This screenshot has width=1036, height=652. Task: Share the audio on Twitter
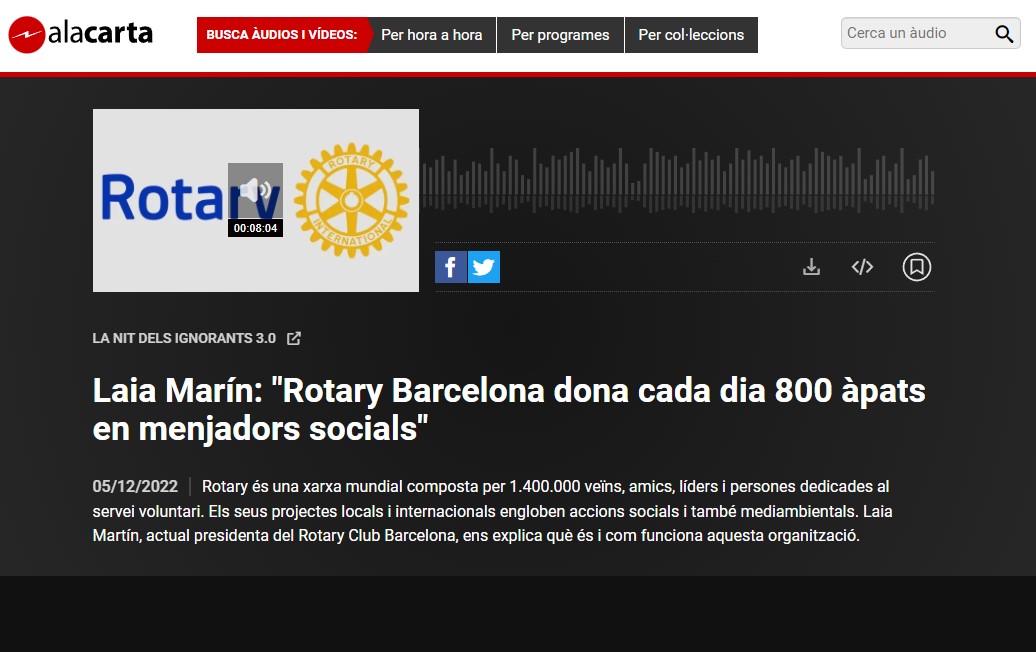(484, 267)
